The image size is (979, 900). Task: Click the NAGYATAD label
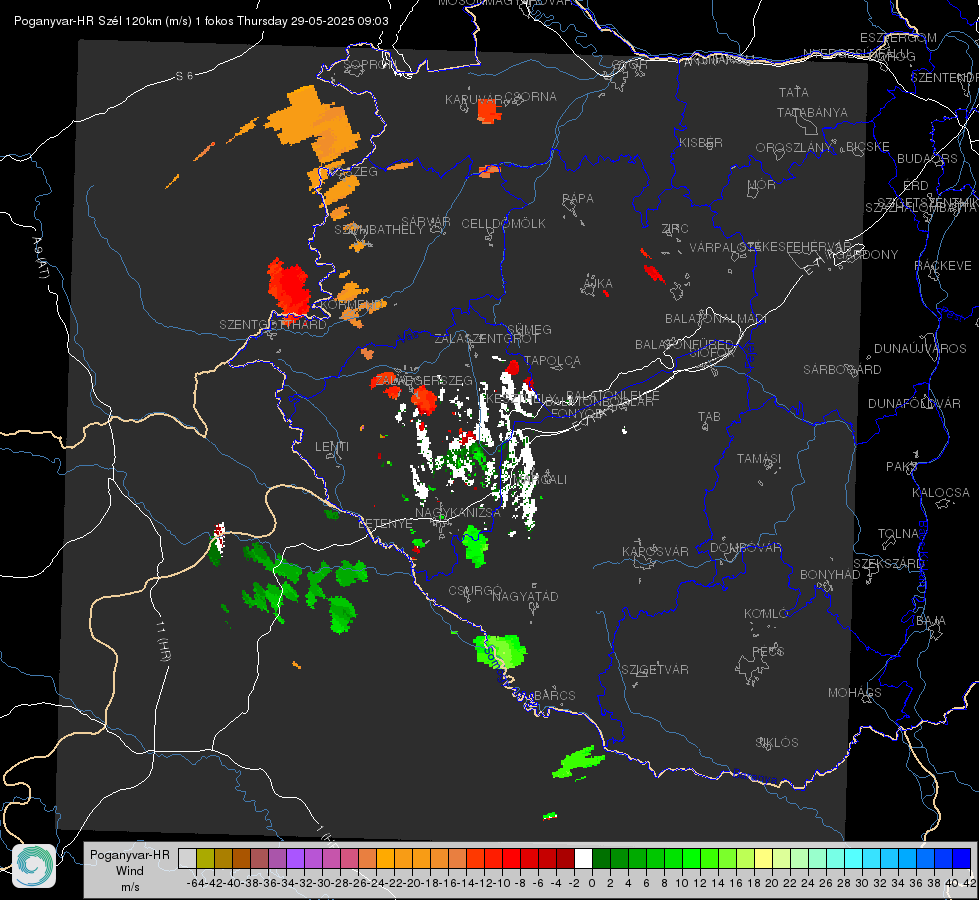coord(525,596)
